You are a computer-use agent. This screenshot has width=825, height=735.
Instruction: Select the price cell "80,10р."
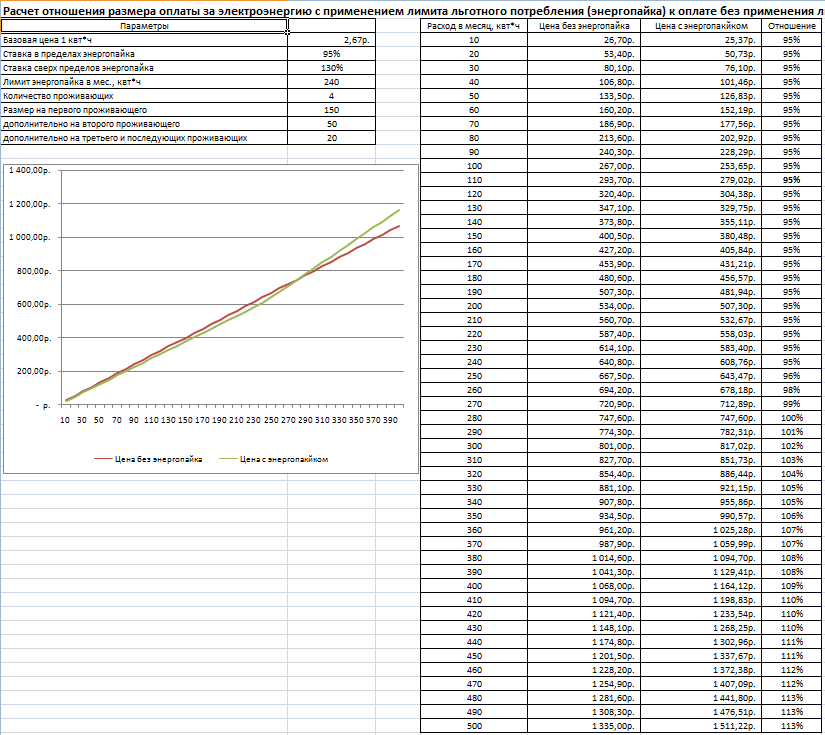tap(584, 68)
